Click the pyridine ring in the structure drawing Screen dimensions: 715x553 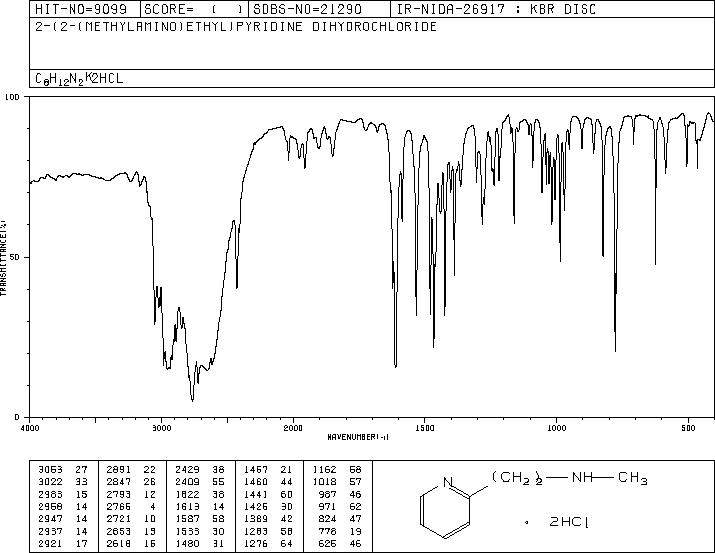point(445,509)
